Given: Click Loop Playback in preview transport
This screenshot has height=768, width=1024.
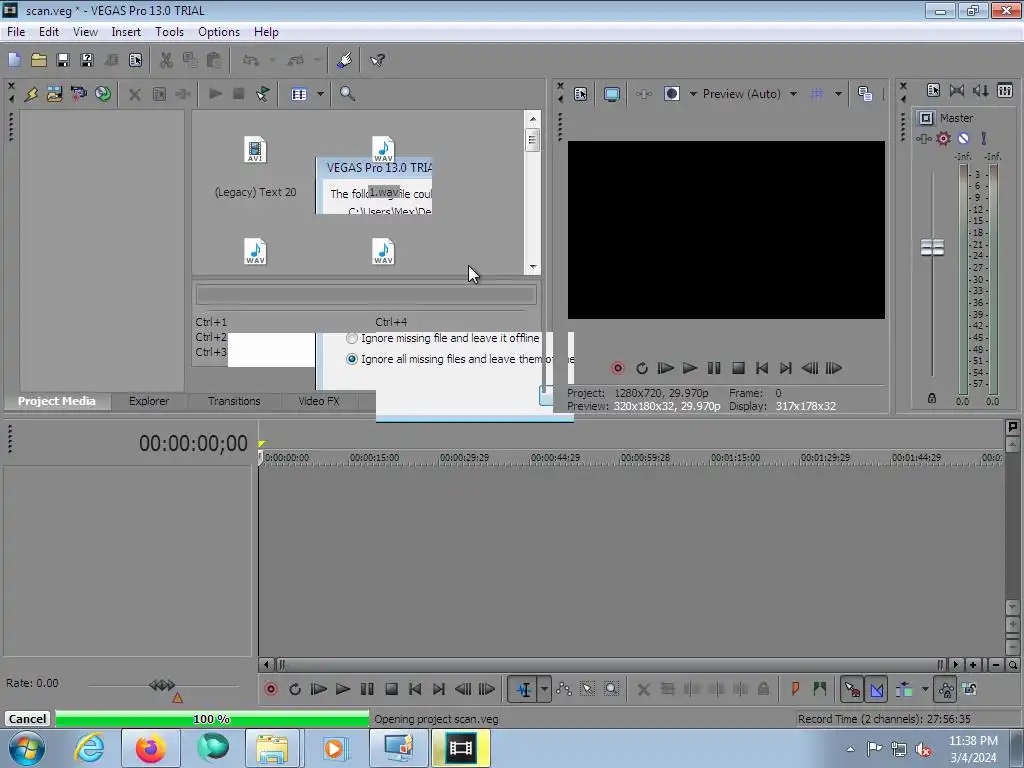Looking at the screenshot, I should [642, 368].
